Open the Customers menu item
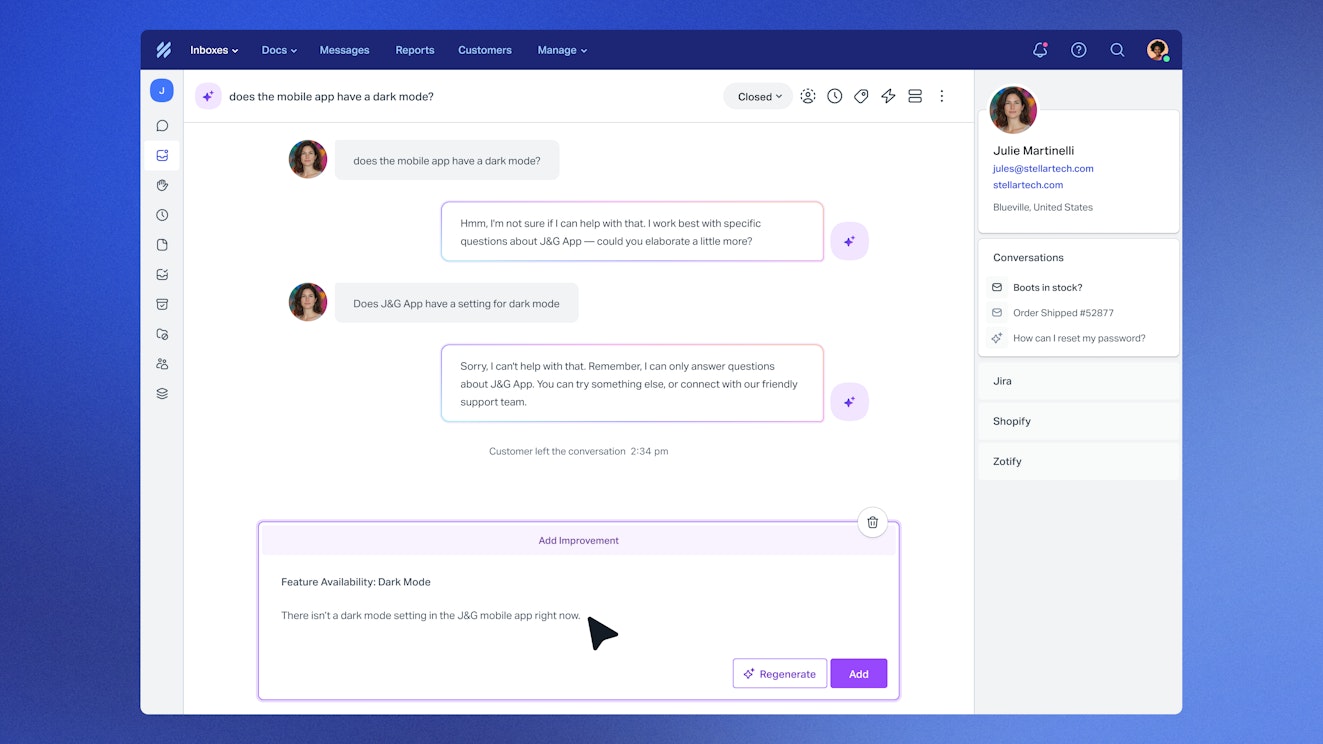The height and width of the screenshot is (744, 1323). [x=484, y=50]
